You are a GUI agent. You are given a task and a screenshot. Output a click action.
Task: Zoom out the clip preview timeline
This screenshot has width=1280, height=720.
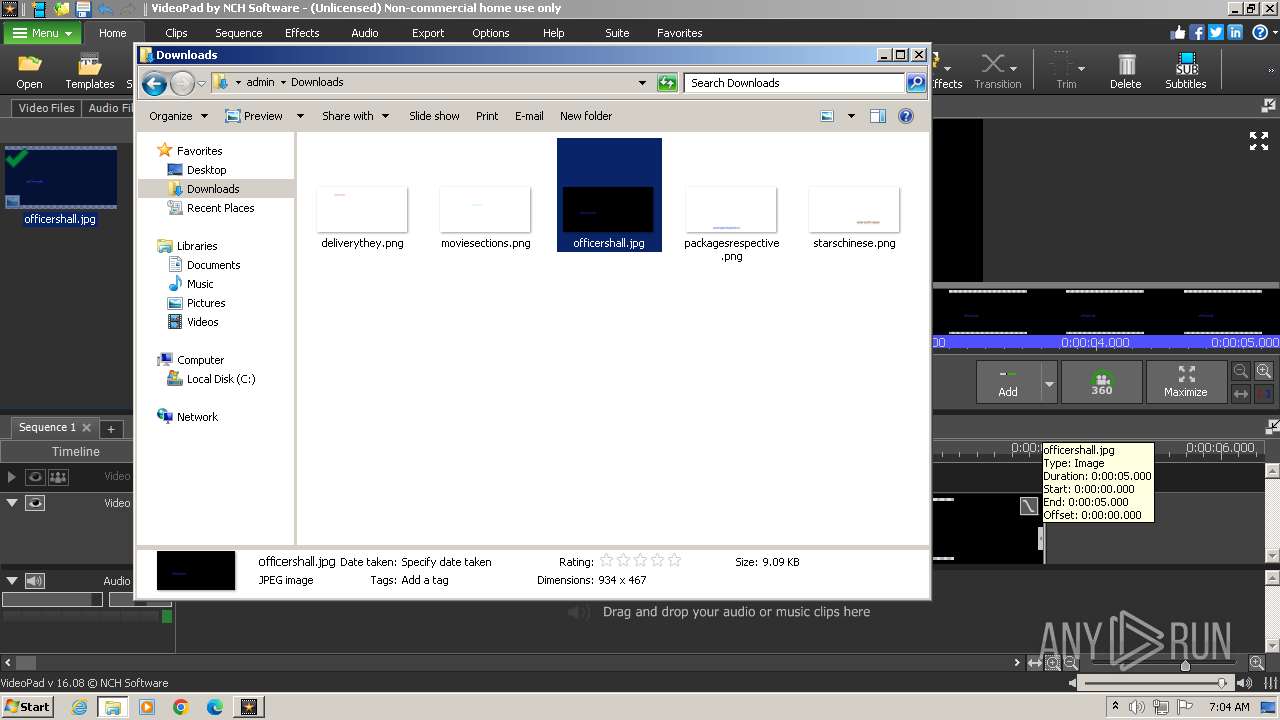click(1241, 371)
